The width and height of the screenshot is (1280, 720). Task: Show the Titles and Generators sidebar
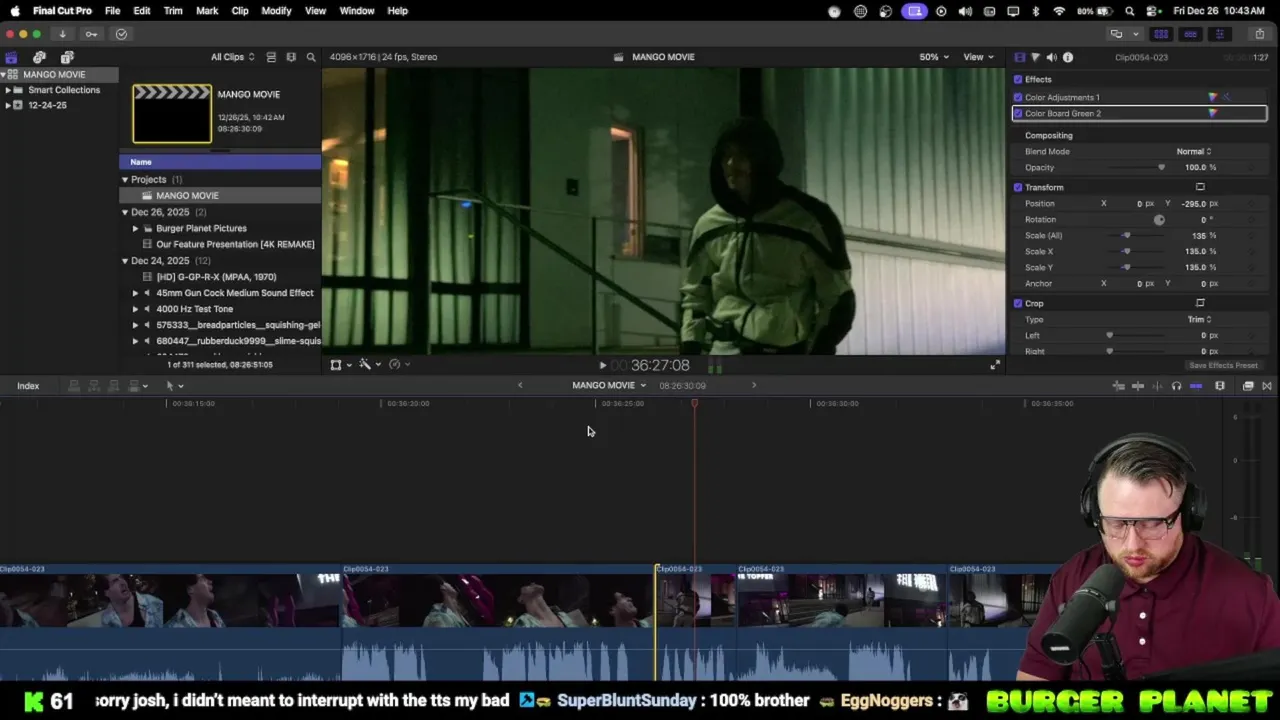click(x=67, y=57)
